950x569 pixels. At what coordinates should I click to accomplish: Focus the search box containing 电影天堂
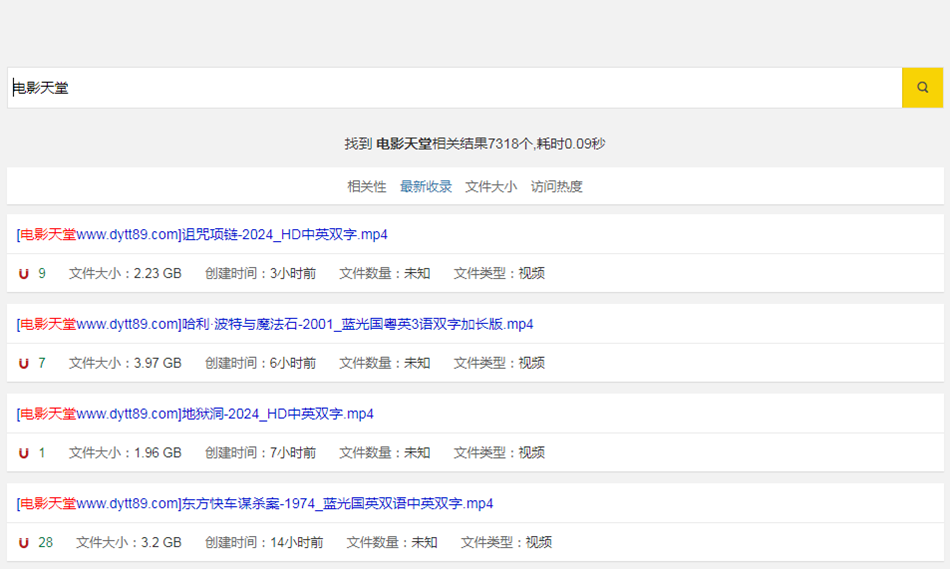[x=454, y=88]
